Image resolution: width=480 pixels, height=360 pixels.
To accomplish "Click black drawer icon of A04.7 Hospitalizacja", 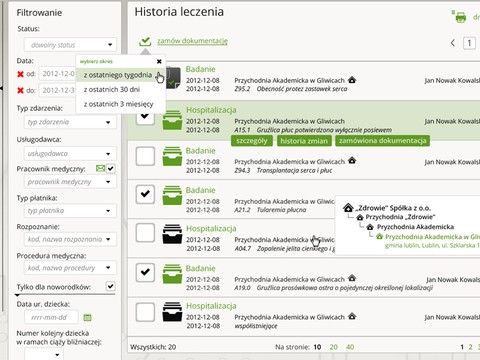I will (172, 234).
